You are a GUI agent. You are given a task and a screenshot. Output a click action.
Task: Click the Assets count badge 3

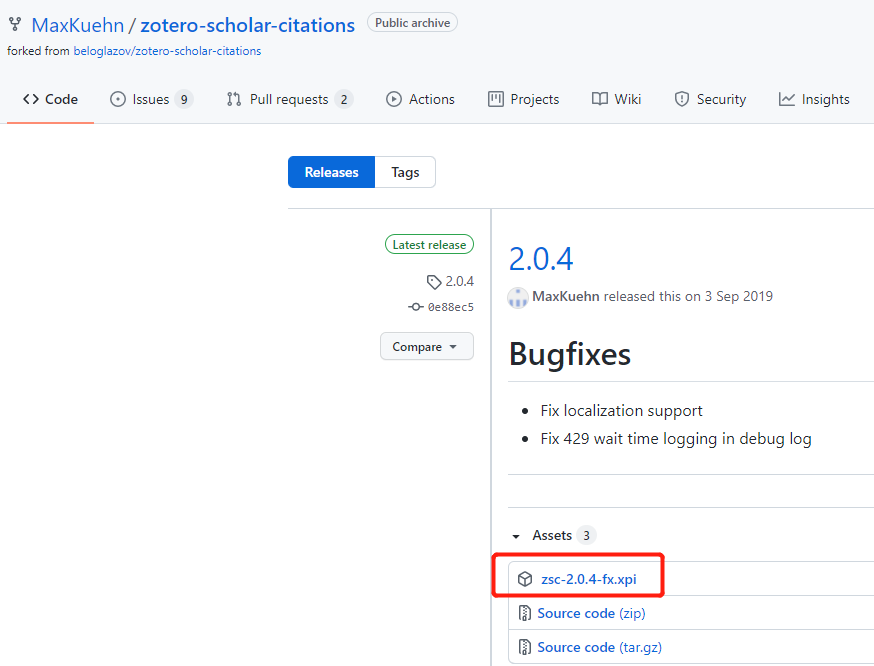coord(586,536)
